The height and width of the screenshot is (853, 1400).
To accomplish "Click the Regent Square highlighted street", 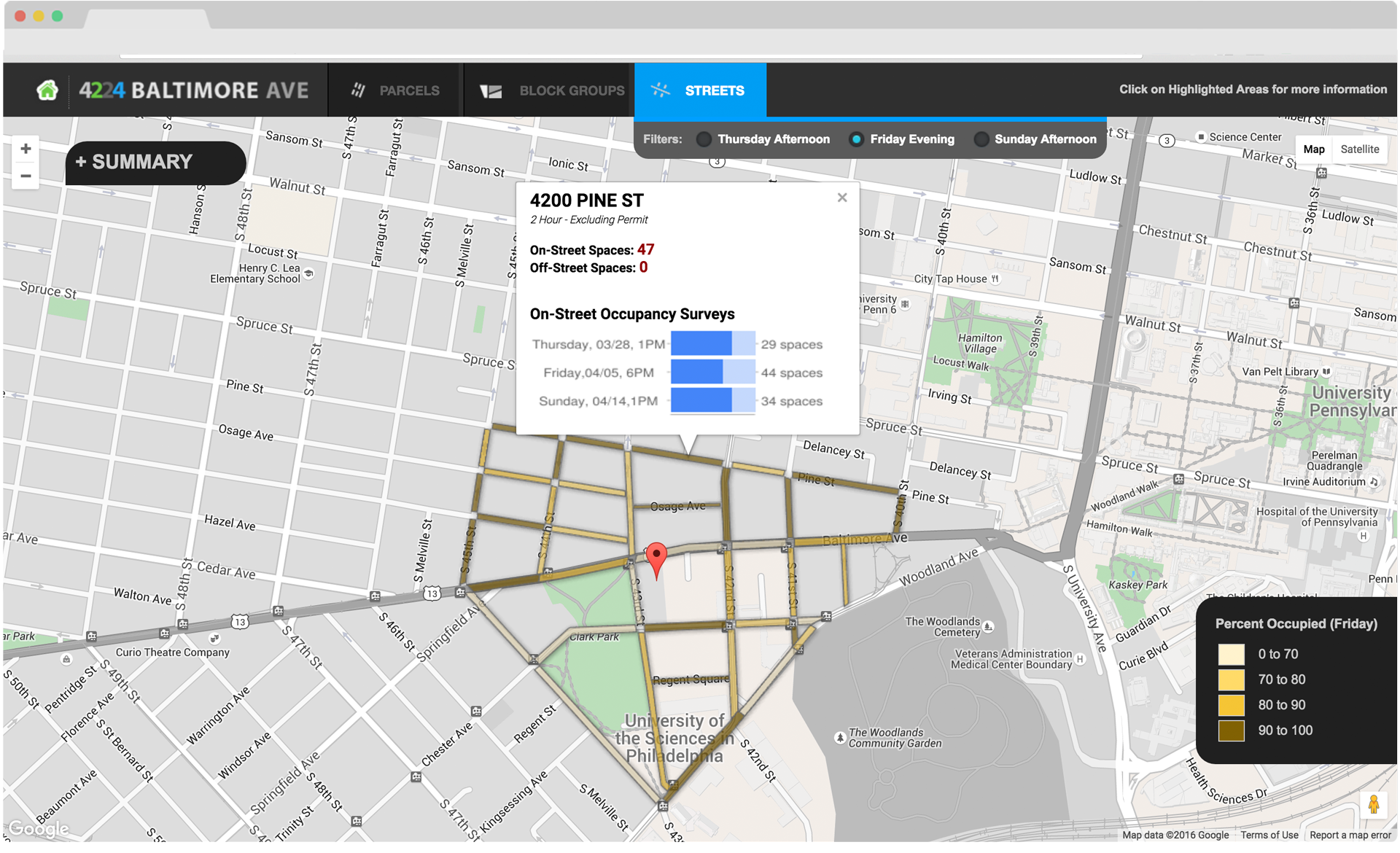I will pyautogui.click(x=691, y=679).
